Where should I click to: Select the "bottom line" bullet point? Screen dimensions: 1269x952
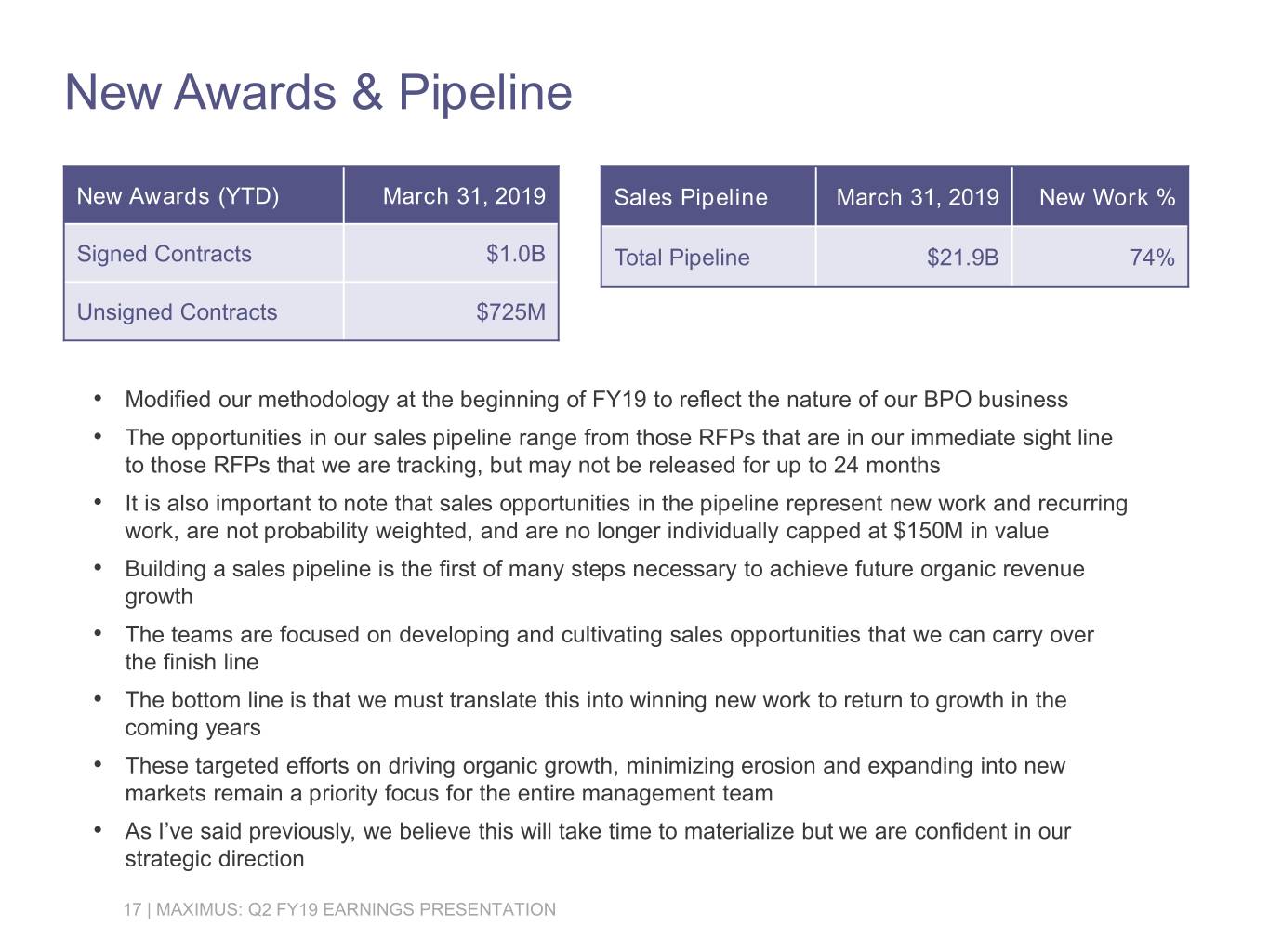[x=595, y=713]
